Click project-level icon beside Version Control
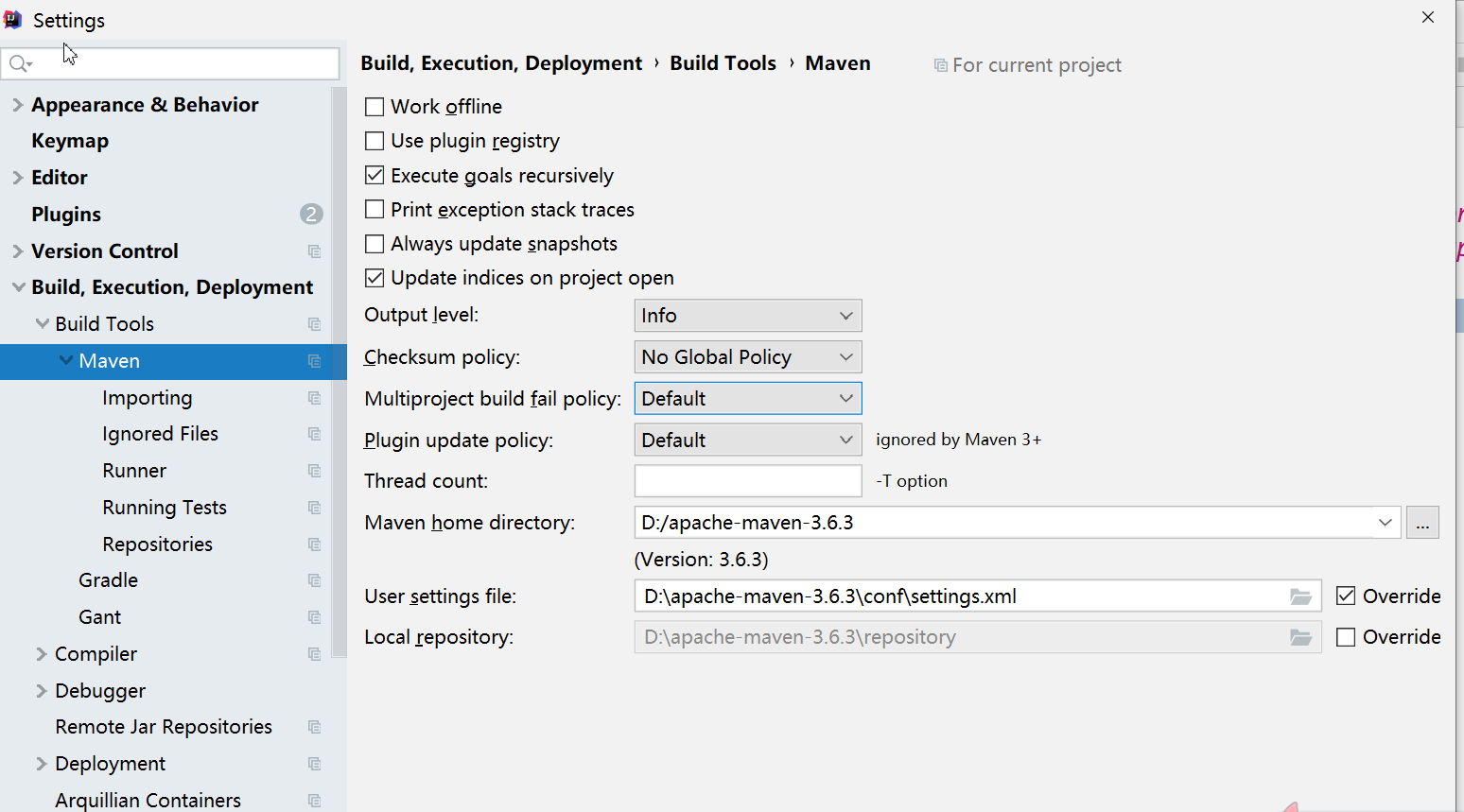The height and width of the screenshot is (812, 1464). pyautogui.click(x=314, y=251)
